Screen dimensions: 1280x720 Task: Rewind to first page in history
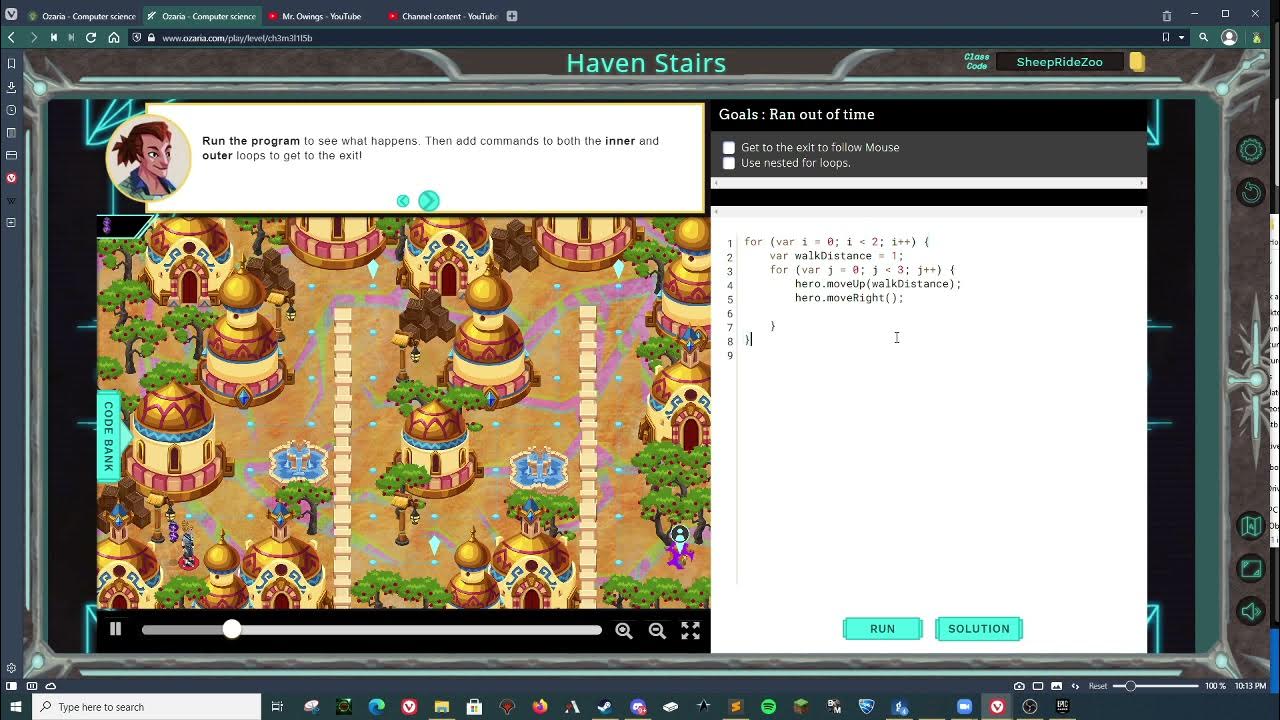coord(53,37)
